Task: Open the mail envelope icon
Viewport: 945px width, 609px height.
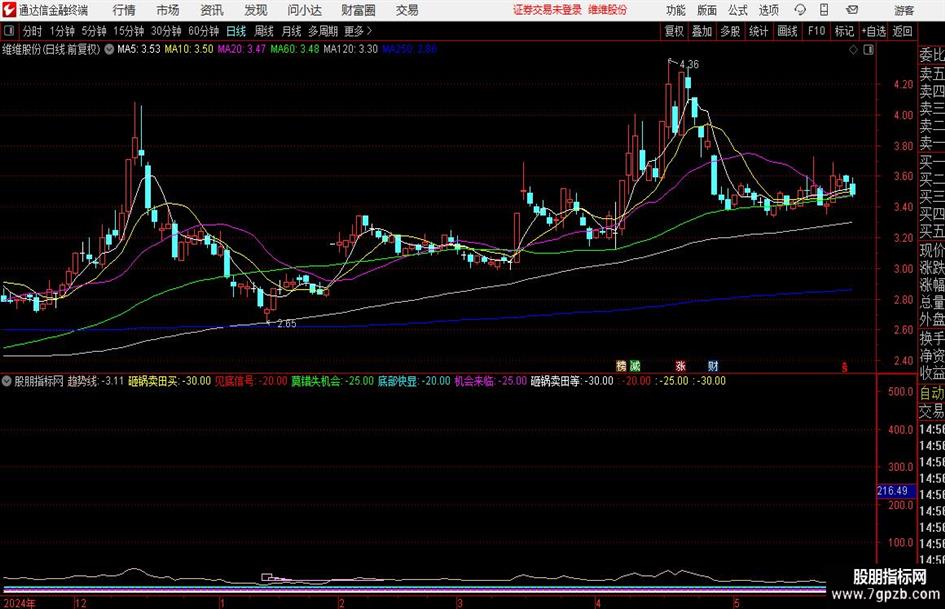Action: point(852,10)
